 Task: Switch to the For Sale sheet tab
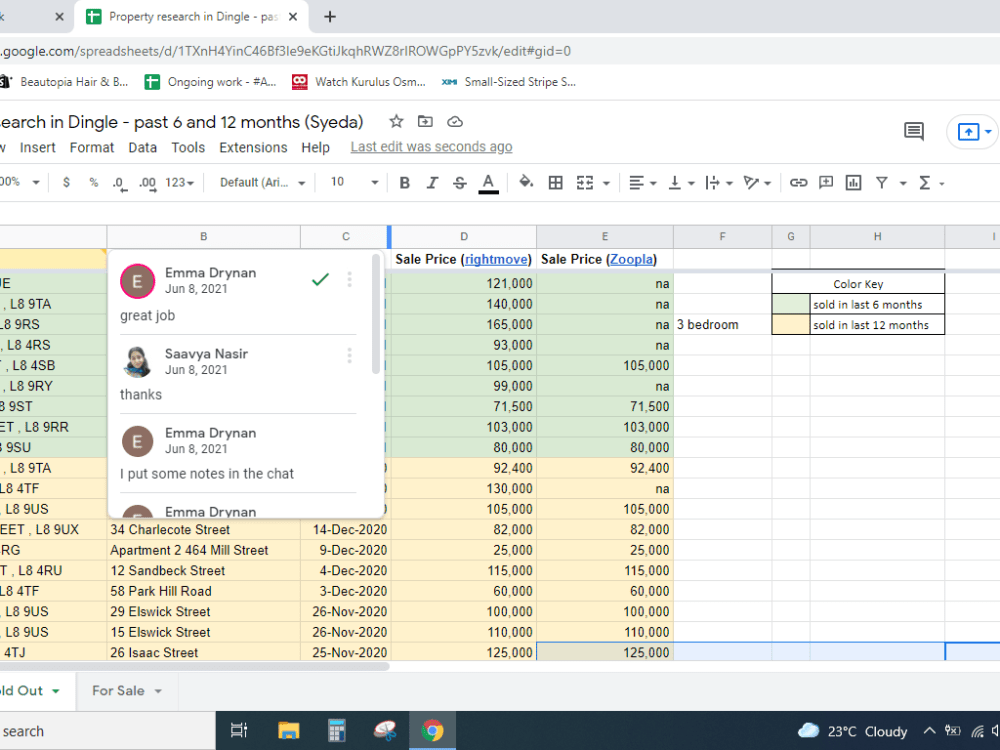pos(118,691)
